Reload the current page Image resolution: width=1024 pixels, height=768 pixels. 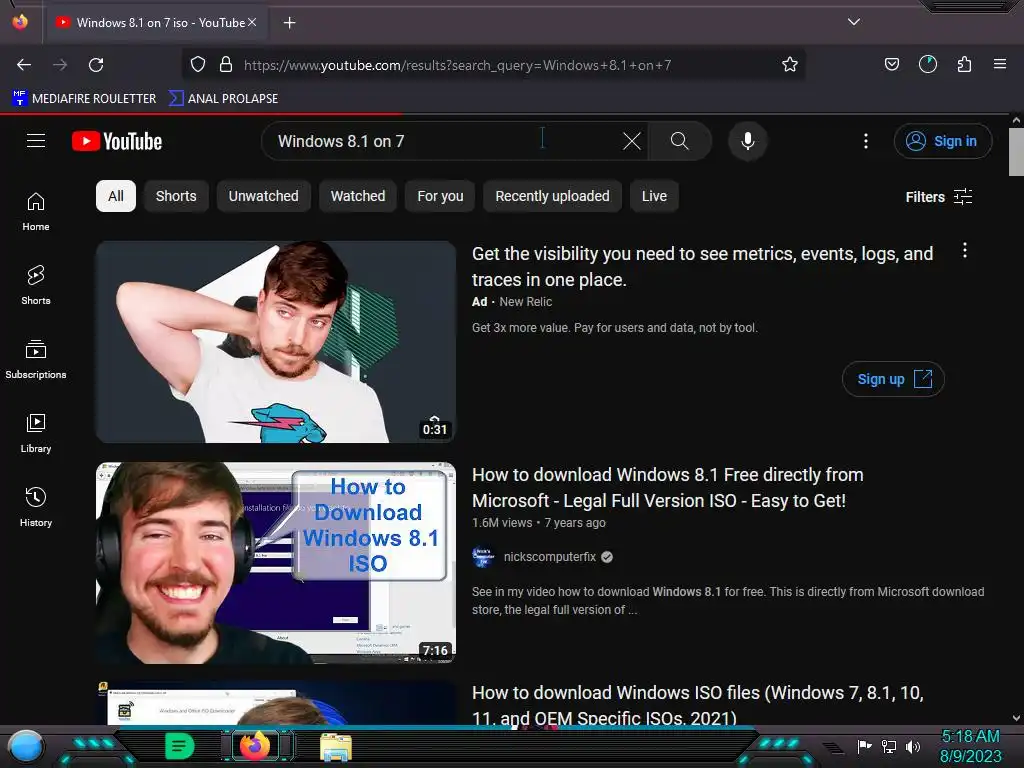coord(96,65)
